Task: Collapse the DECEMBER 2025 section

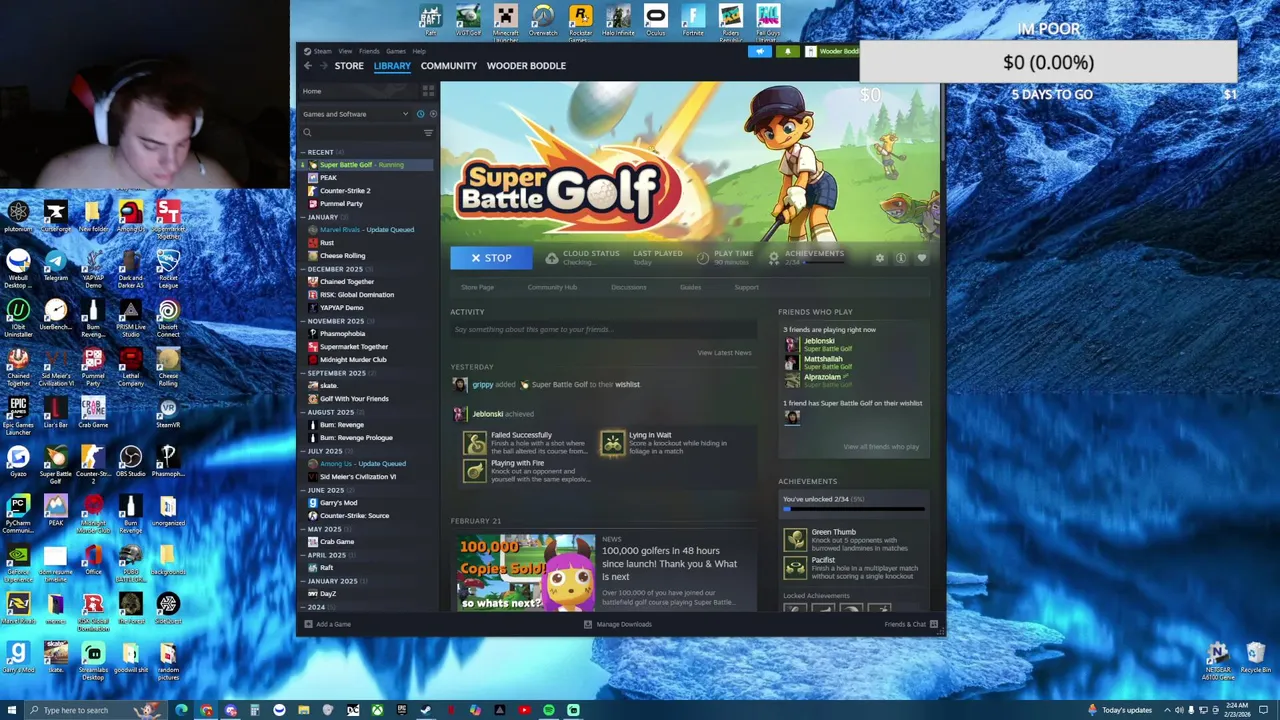Action: [303, 269]
